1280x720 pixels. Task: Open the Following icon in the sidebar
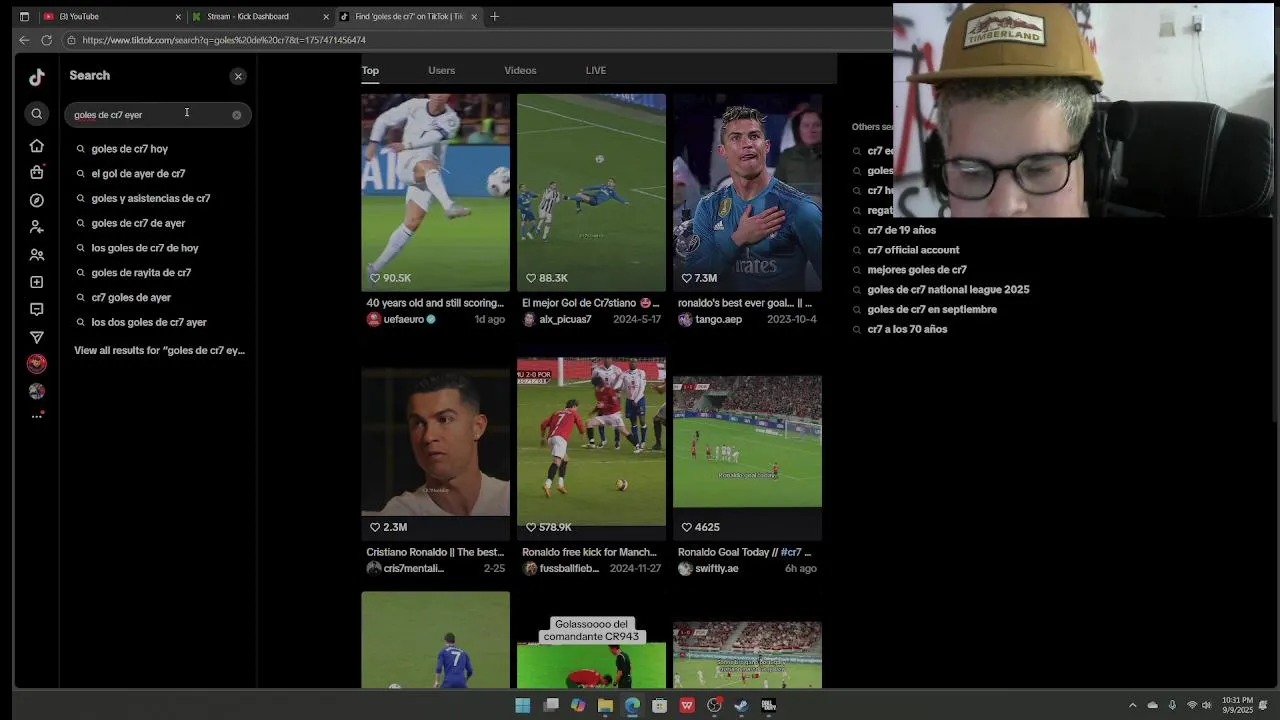[x=37, y=227]
